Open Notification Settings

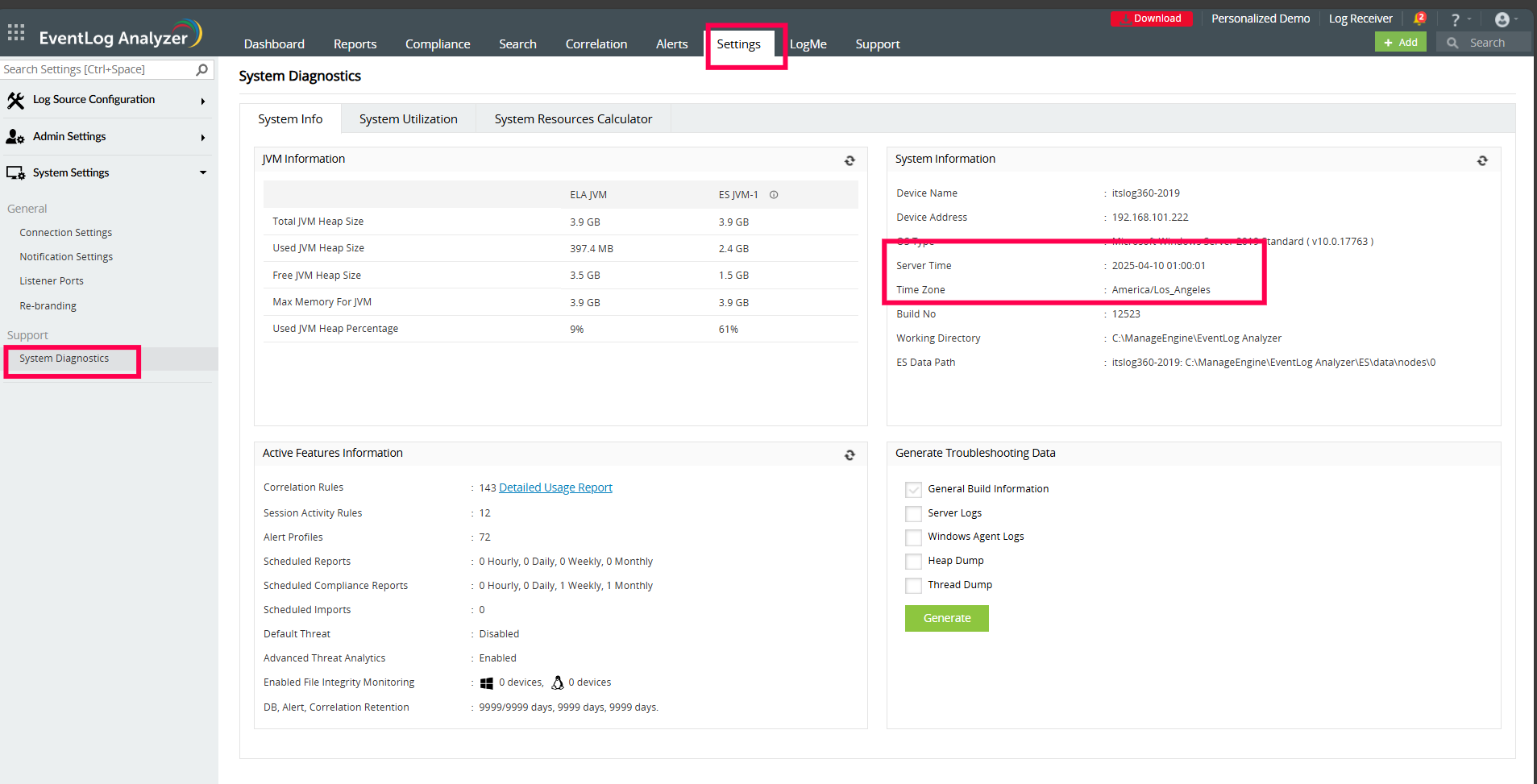pyautogui.click(x=66, y=257)
